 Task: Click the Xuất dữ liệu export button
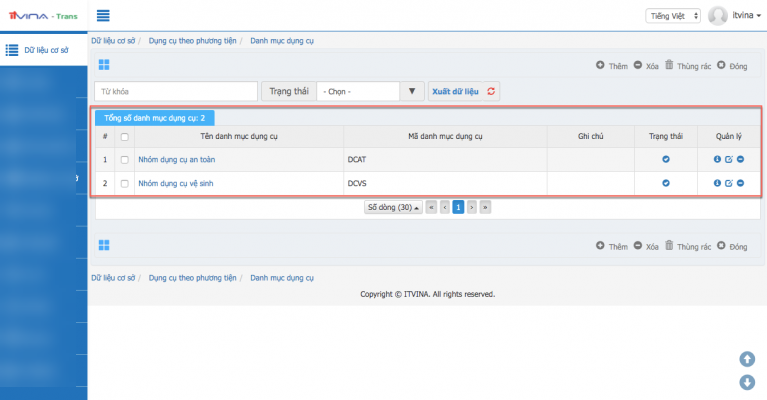pos(455,92)
